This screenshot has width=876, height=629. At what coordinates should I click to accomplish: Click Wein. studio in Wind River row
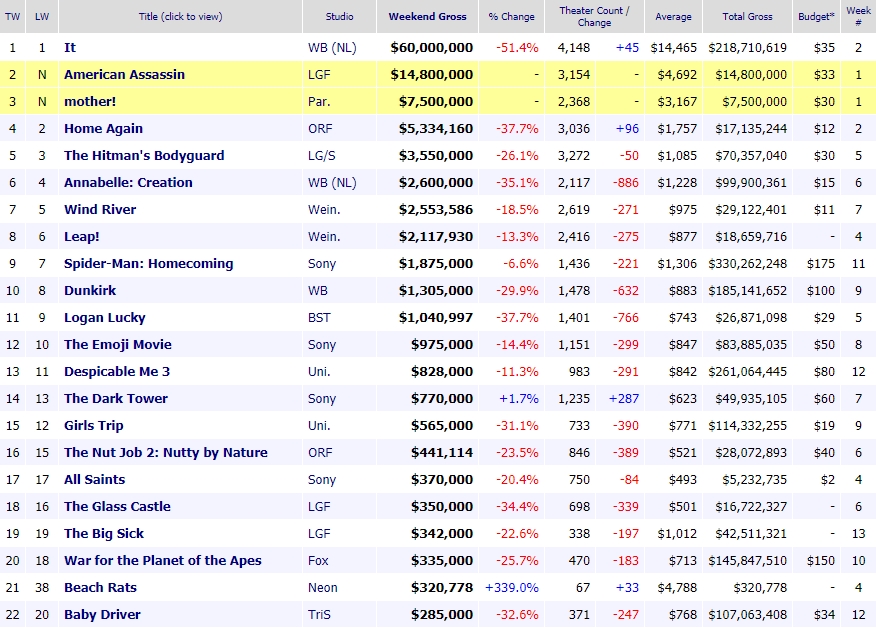coord(324,209)
